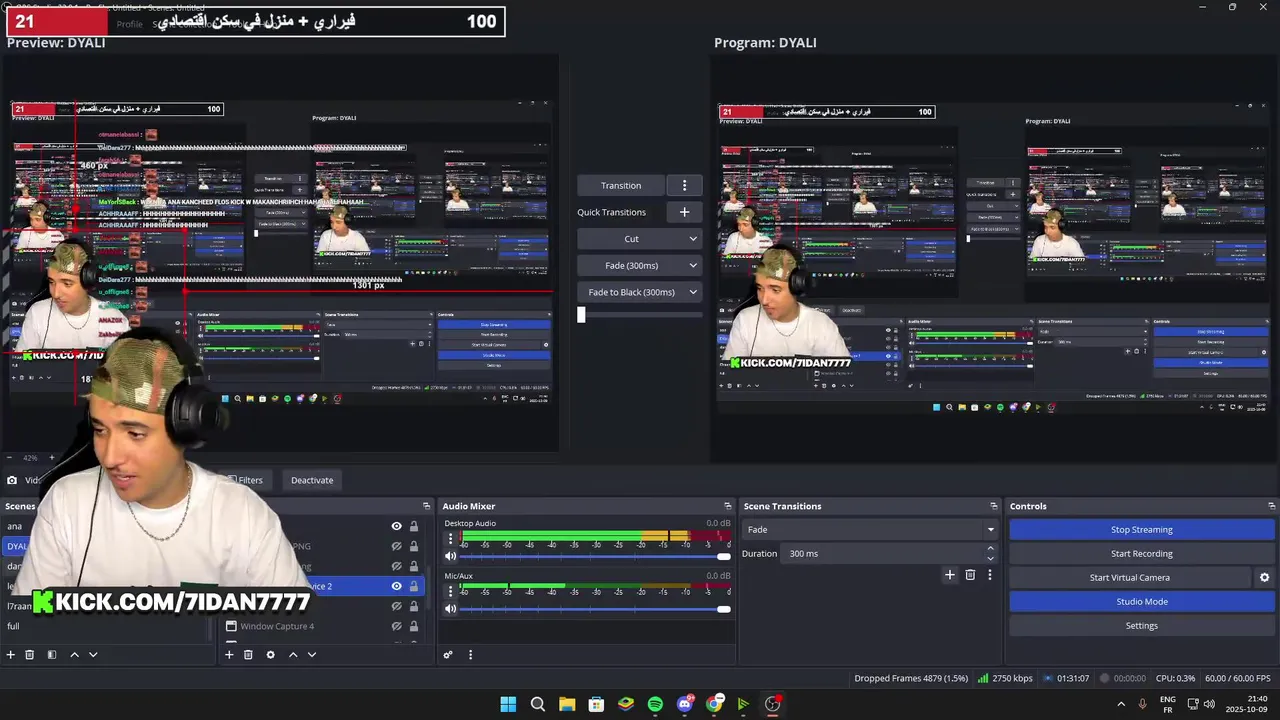Open Desktop Audio three-dot options
Viewport: 1280px width, 720px height.
pyautogui.click(x=450, y=538)
